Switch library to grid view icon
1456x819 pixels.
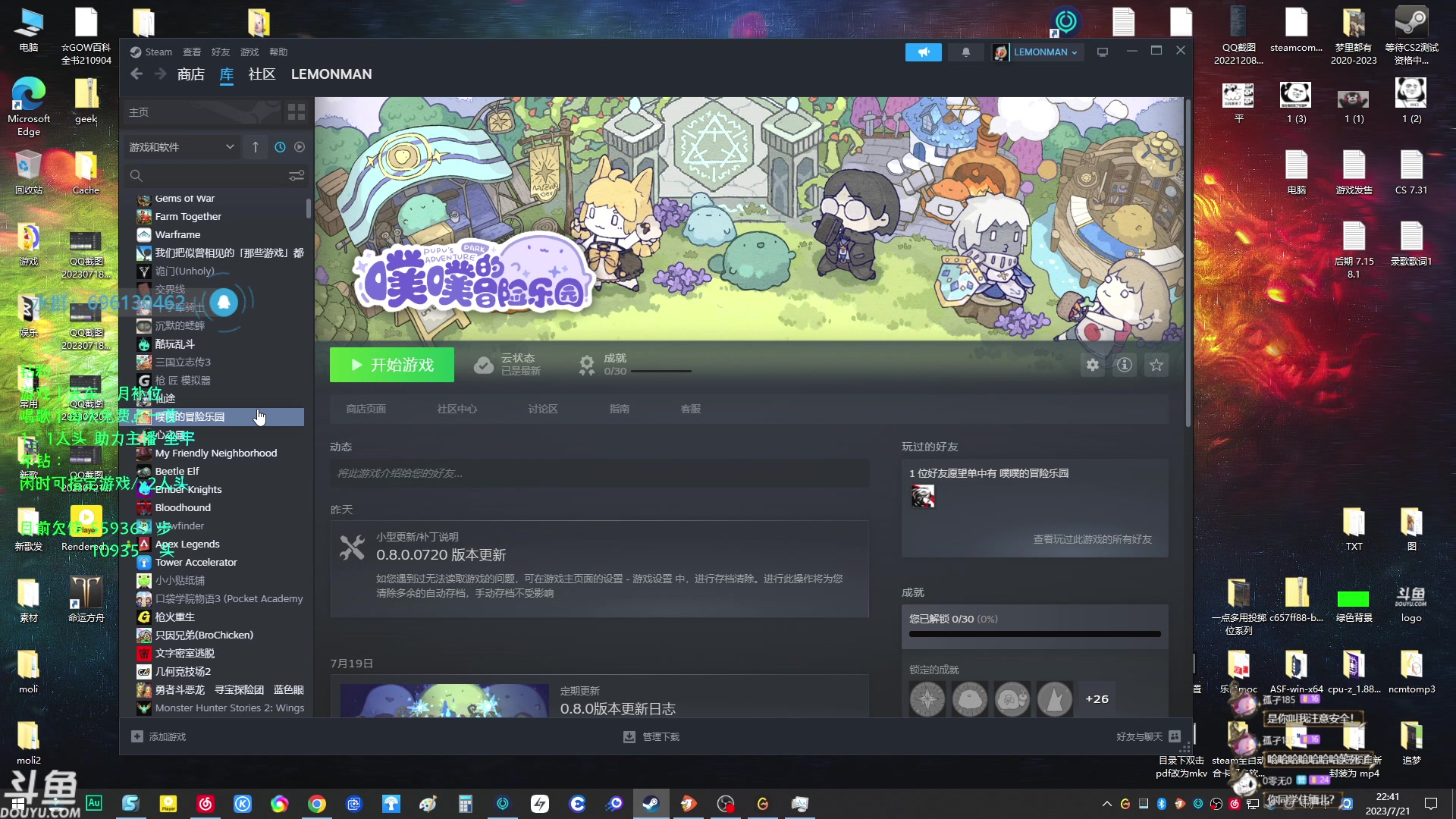point(297,112)
